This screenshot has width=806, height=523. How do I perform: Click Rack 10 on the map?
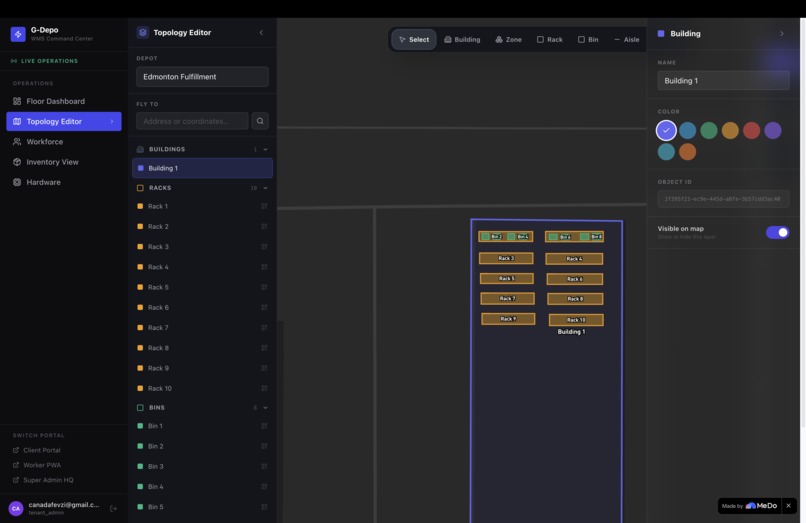(576, 320)
